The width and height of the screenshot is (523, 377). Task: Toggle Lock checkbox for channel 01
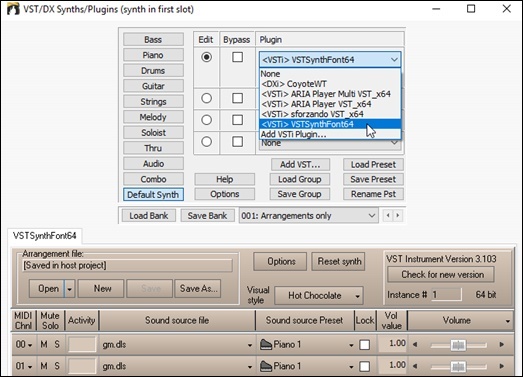(x=365, y=366)
